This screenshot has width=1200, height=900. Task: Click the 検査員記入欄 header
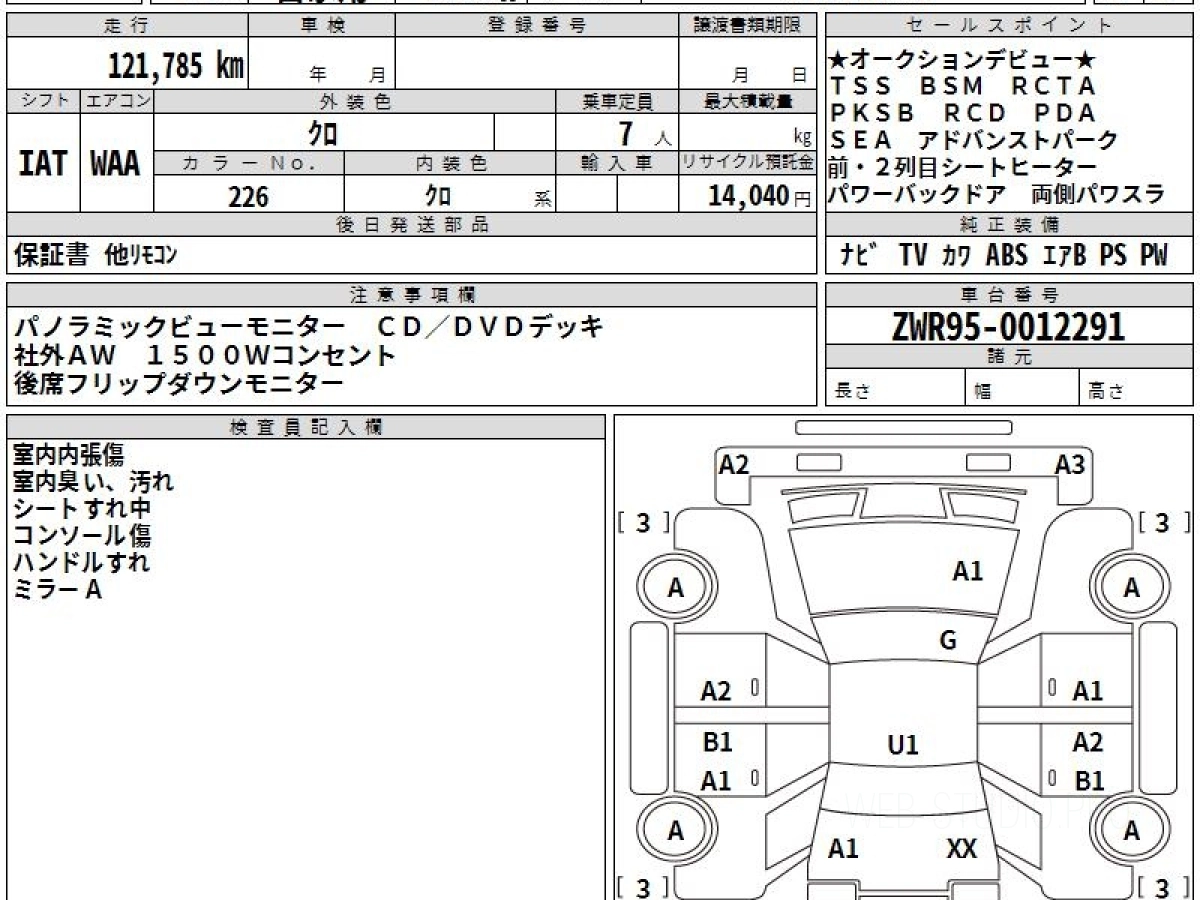pos(306,427)
